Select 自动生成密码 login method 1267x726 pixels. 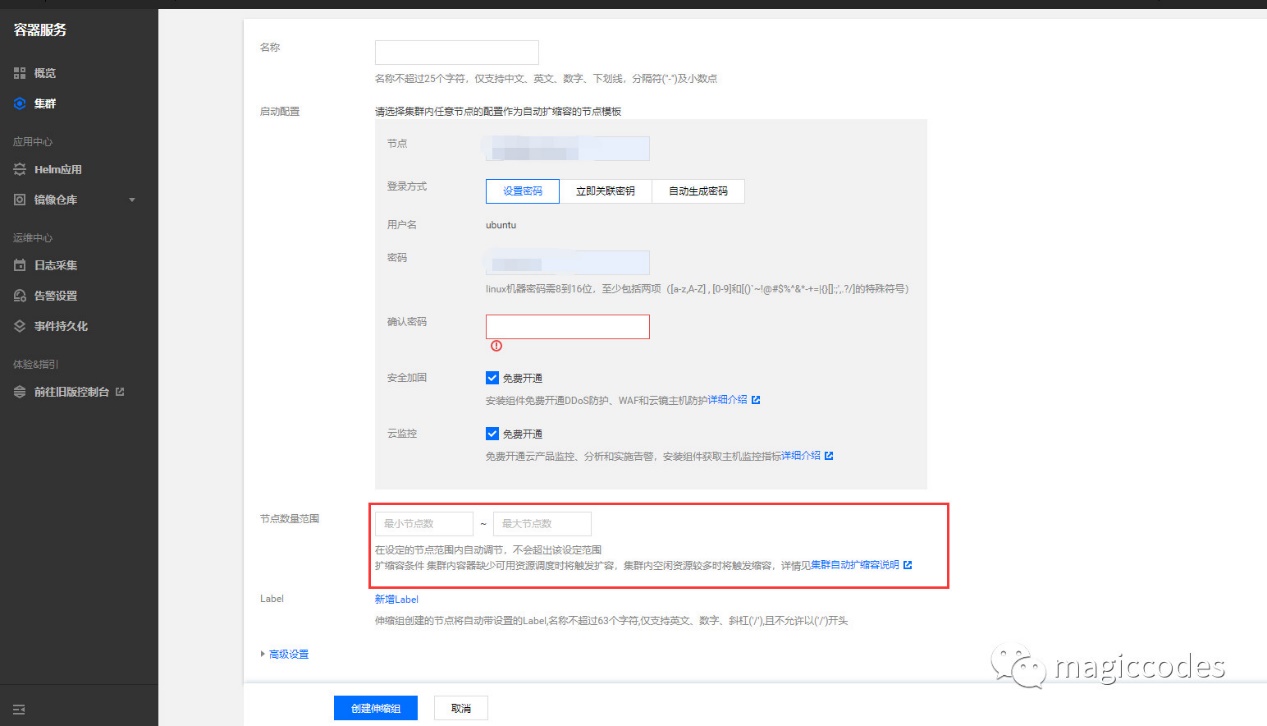[x=698, y=191]
